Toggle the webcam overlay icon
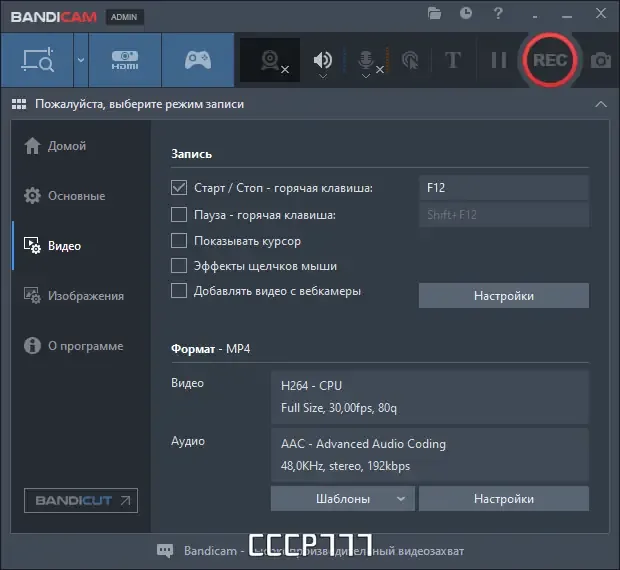Image resolution: width=620 pixels, height=570 pixels. pos(270,60)
